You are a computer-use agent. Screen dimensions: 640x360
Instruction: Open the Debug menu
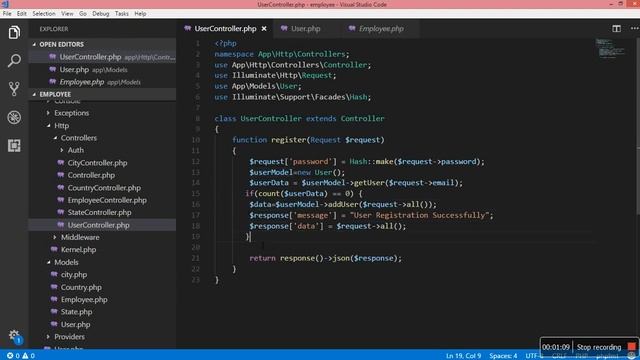click(x=100, y=13)
